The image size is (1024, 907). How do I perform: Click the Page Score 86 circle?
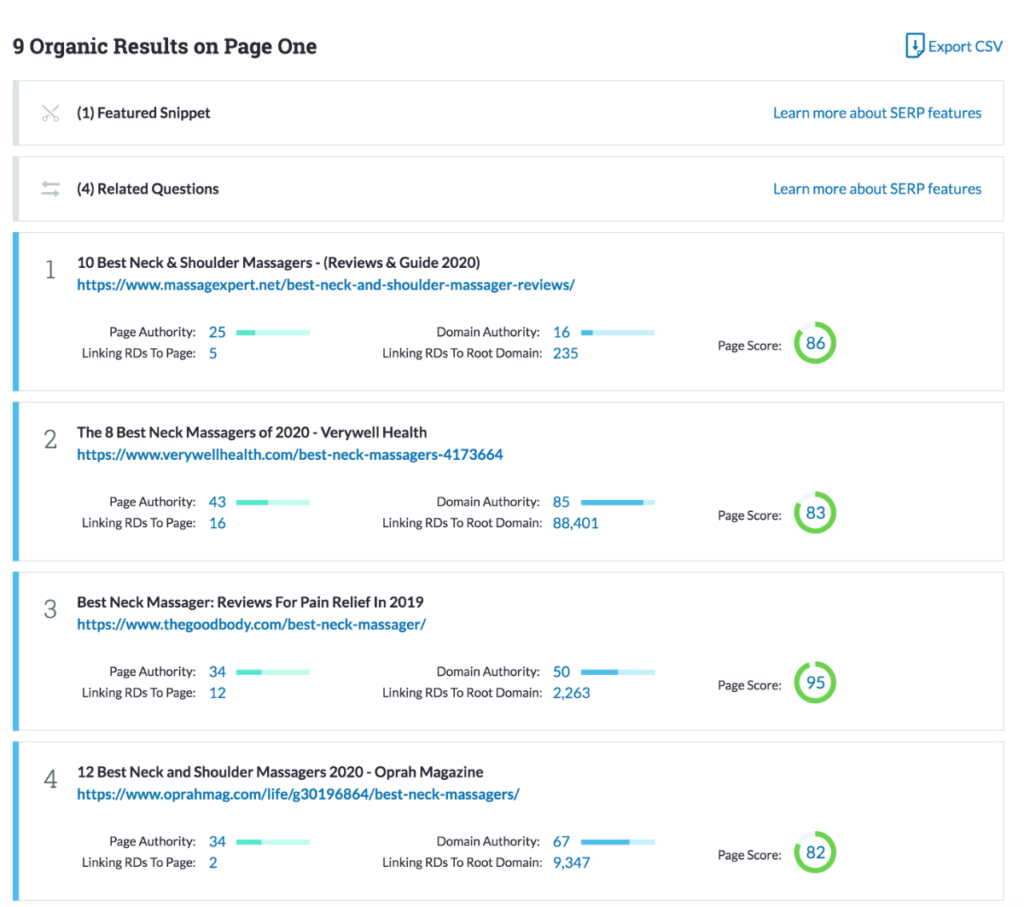point(815,343)
